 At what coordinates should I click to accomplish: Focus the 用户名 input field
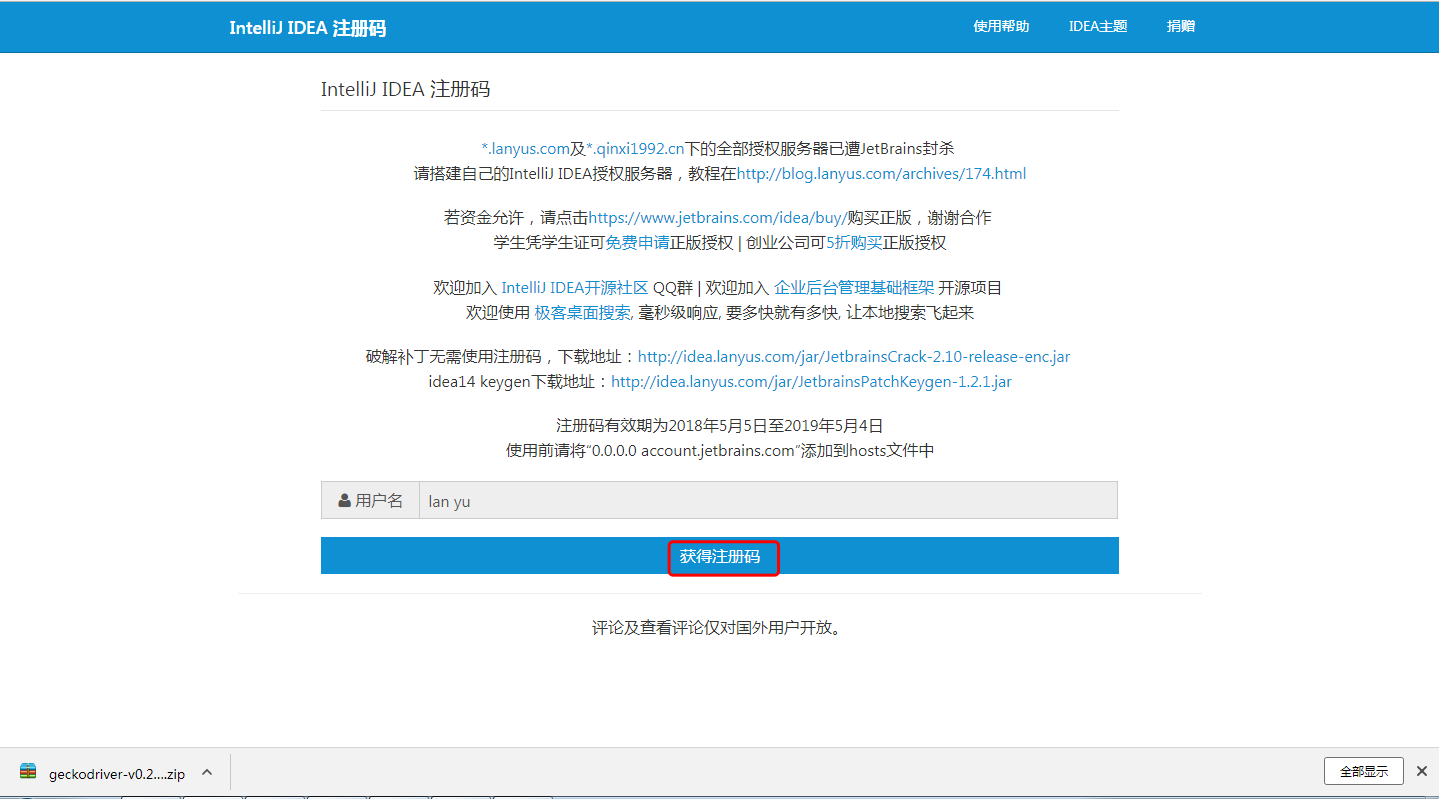coord(768,500)
